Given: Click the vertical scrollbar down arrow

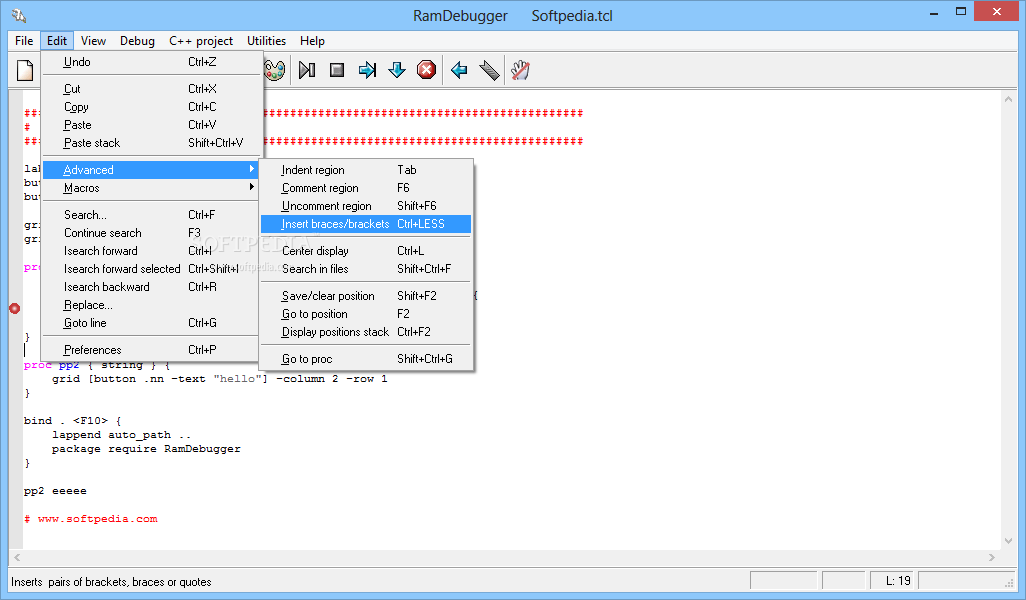Looking at the screenshot, I should [x=1008, y=541].
